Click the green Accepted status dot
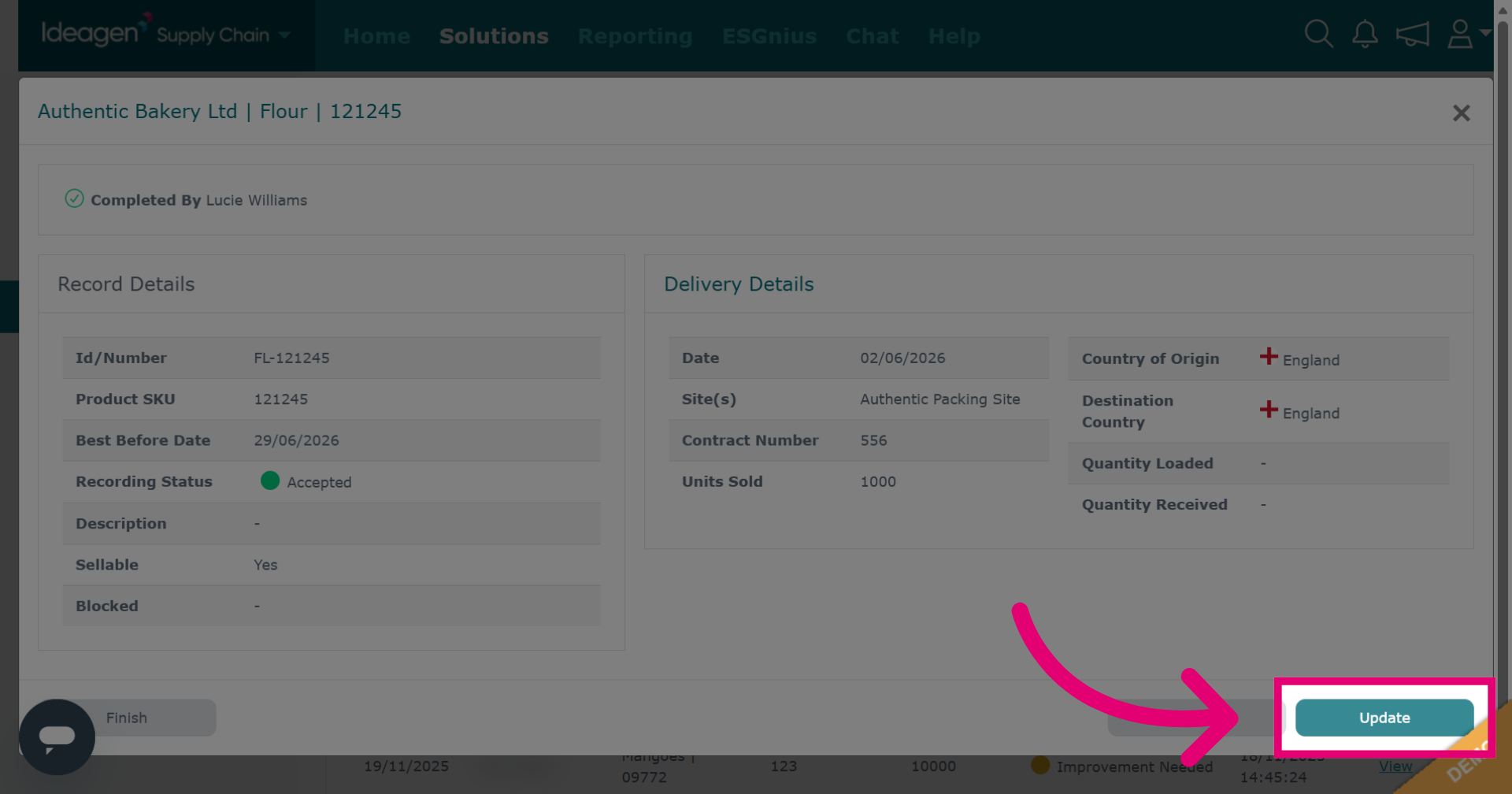Viewport: 1512px width, 794px height. [x=270, y=480]
